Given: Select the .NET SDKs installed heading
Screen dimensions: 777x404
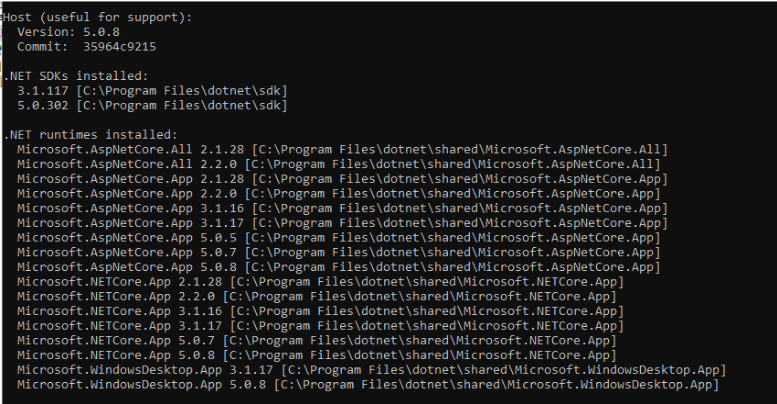Looking at the screenshot, I should pyautogui.click(x=76, y=76).
